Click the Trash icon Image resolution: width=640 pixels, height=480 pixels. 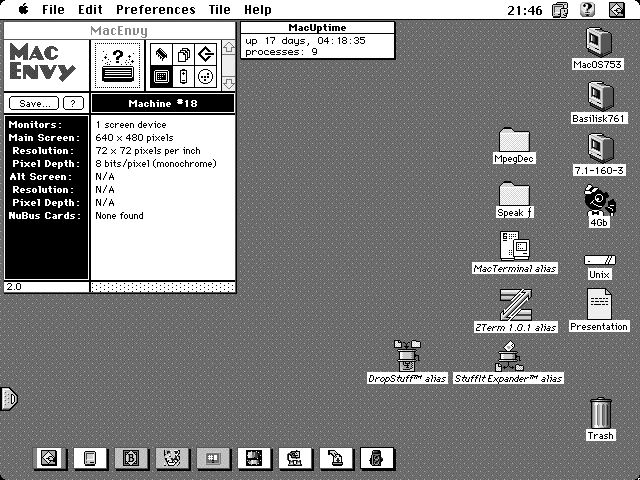600,413
